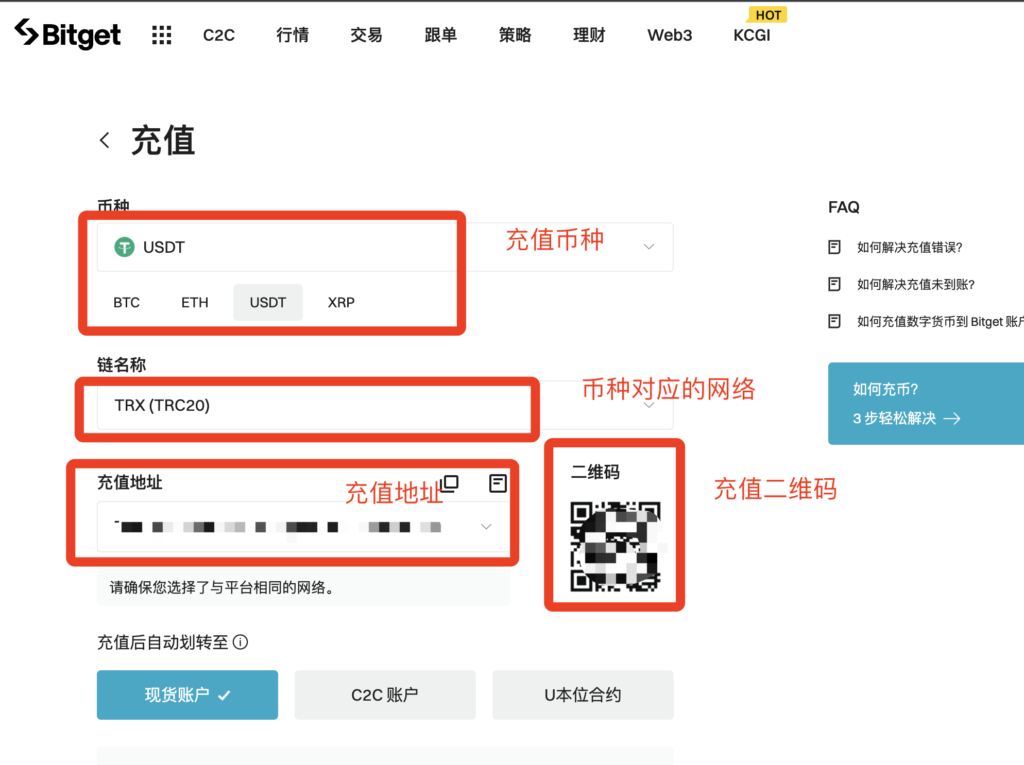Click the 充值 page heading
This screenshot has width=1024, height=765.
pos(163,140)
